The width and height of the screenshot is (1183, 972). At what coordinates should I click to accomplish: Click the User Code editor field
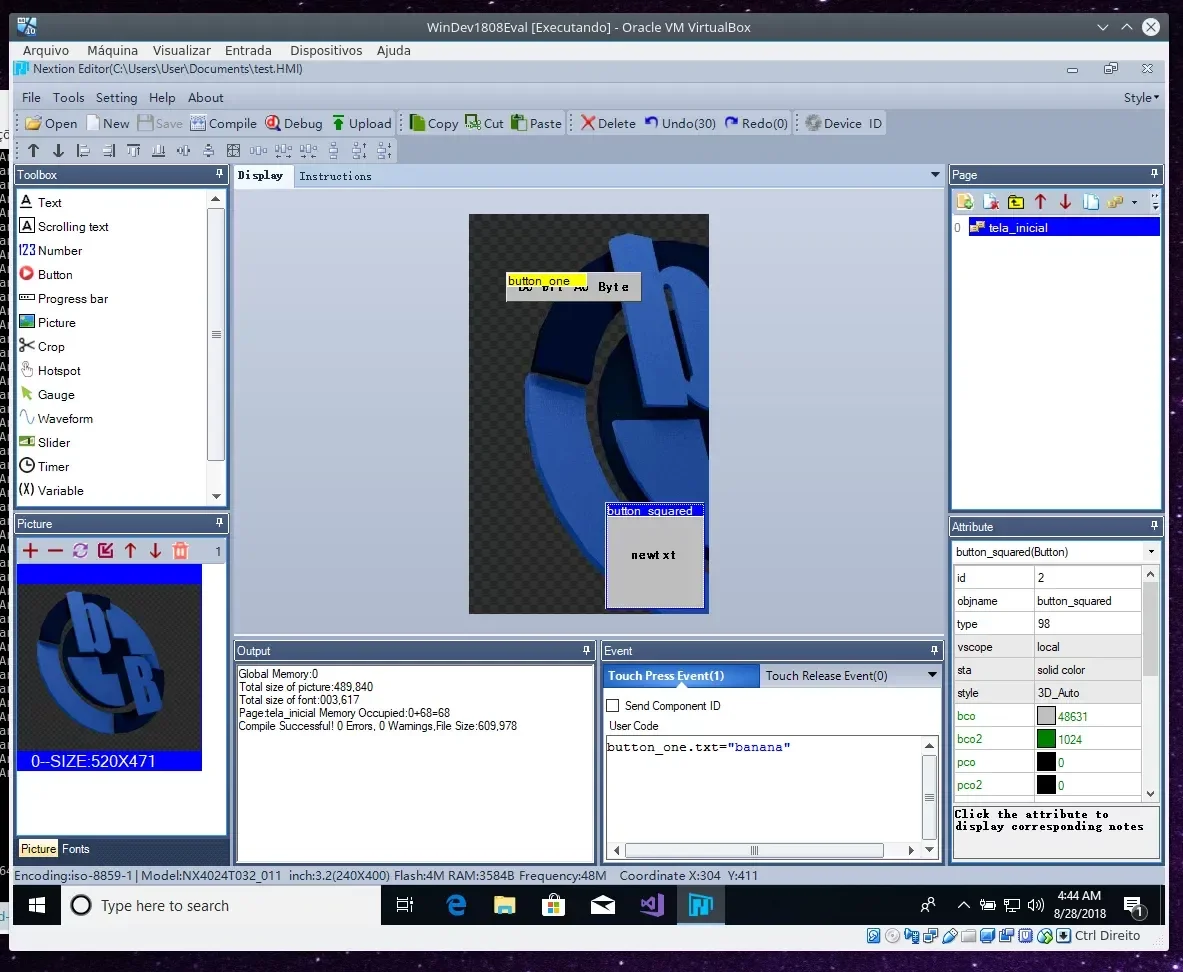tap(764, 789)
